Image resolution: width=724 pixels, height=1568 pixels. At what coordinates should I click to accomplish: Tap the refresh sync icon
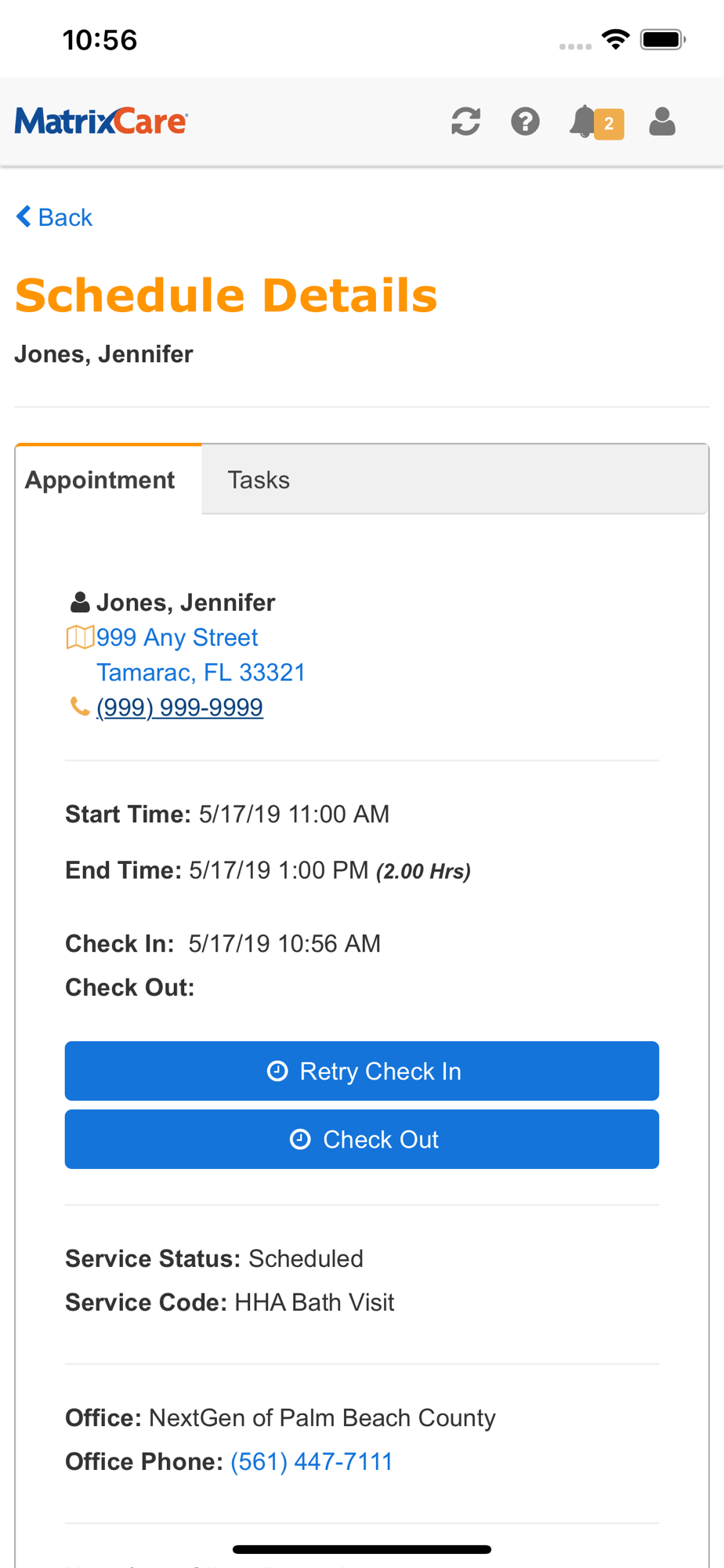(465, 122)
